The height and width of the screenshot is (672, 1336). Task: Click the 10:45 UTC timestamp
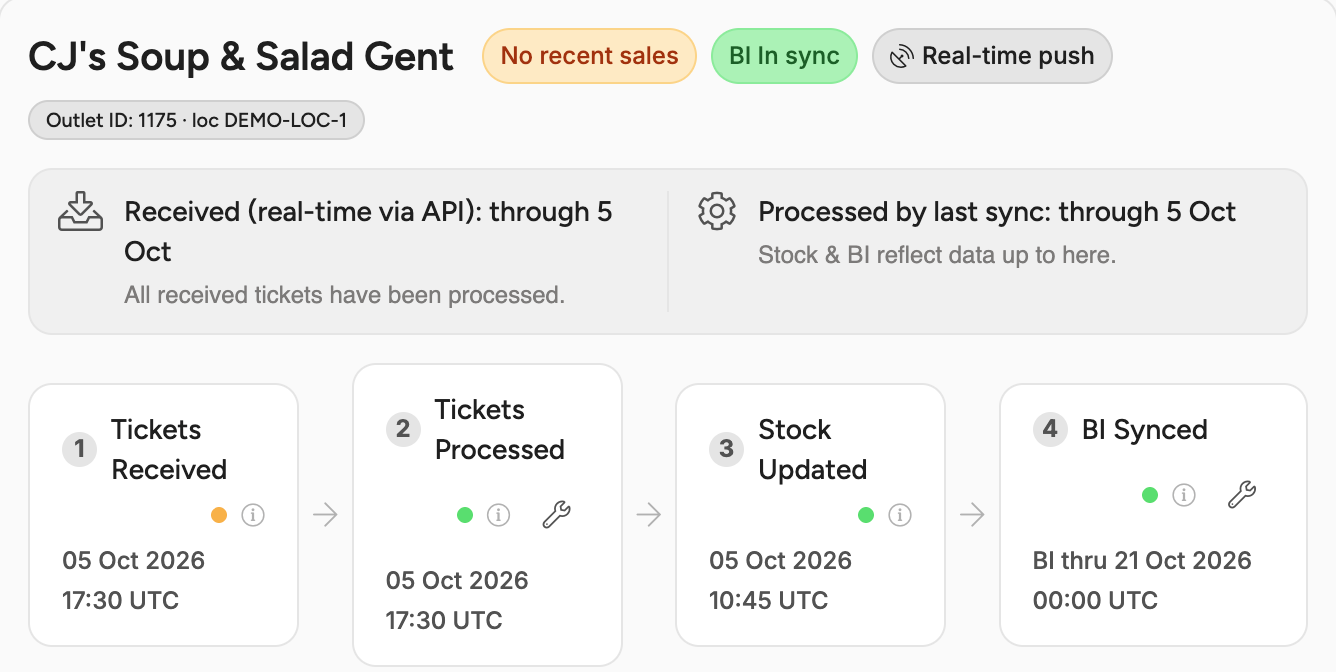point(769,600)
